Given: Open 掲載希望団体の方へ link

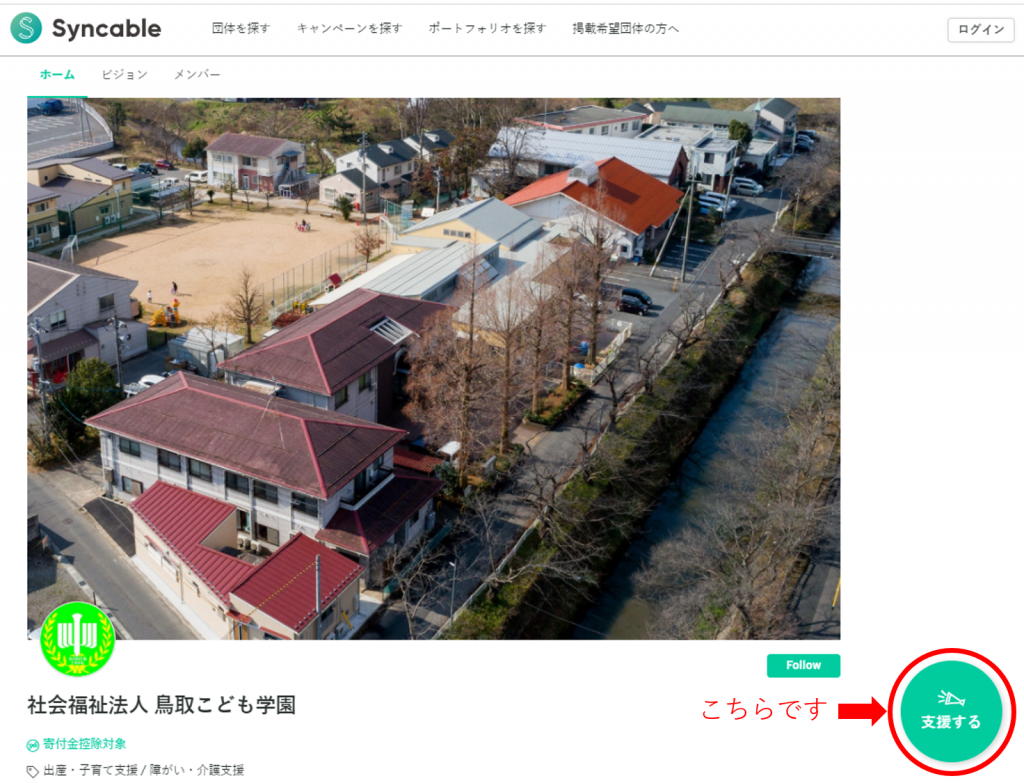Looking at the screenshot, I should pos(626,29).
